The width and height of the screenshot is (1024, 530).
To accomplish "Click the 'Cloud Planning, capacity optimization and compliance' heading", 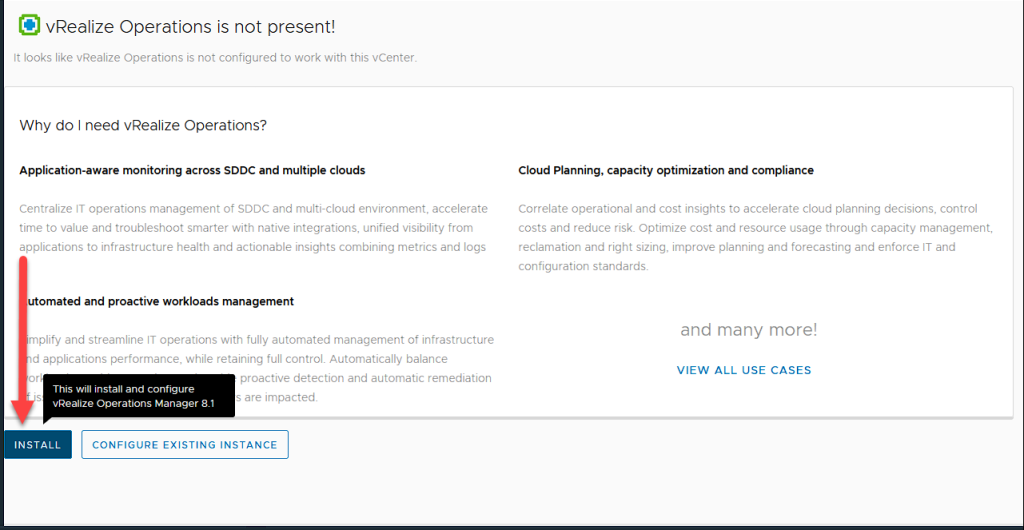I will click(666, 171).
